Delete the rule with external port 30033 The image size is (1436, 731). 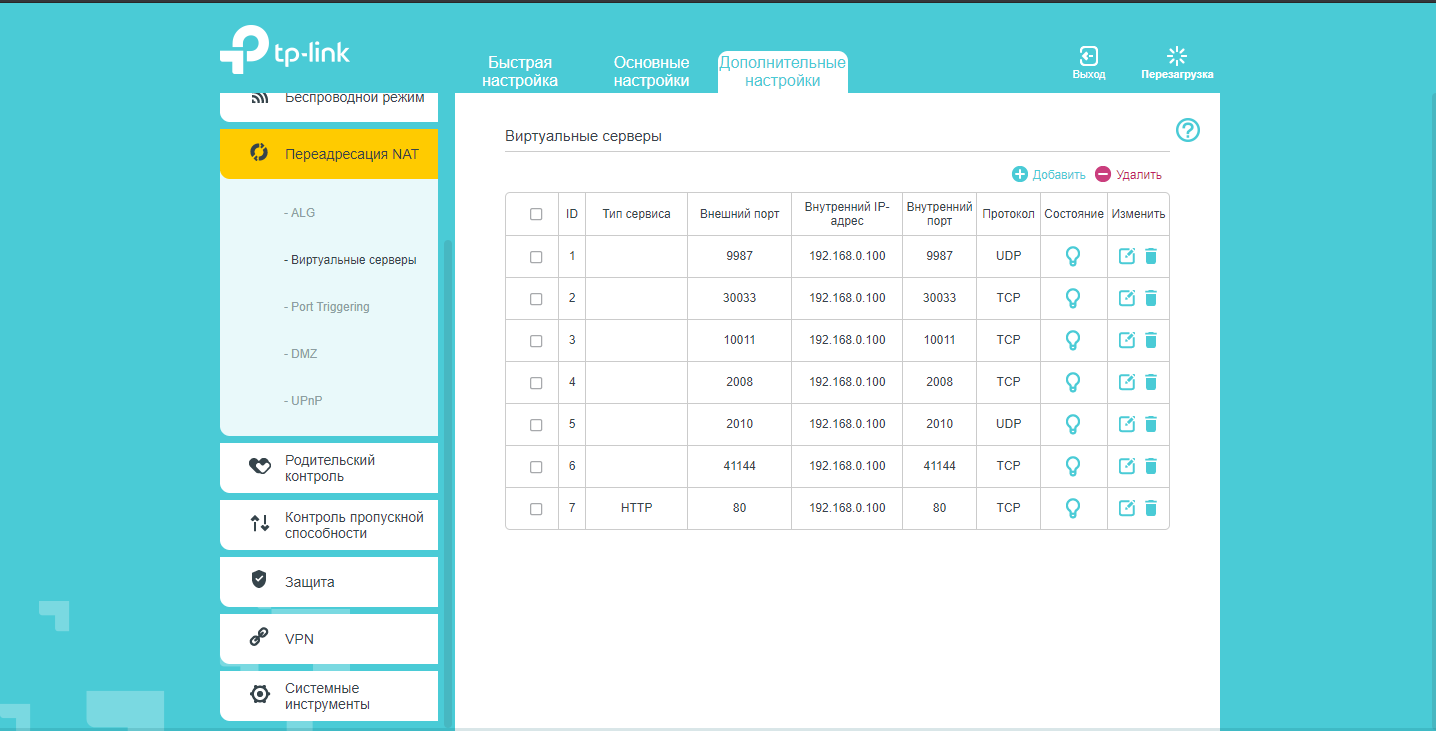[1150, 298]
